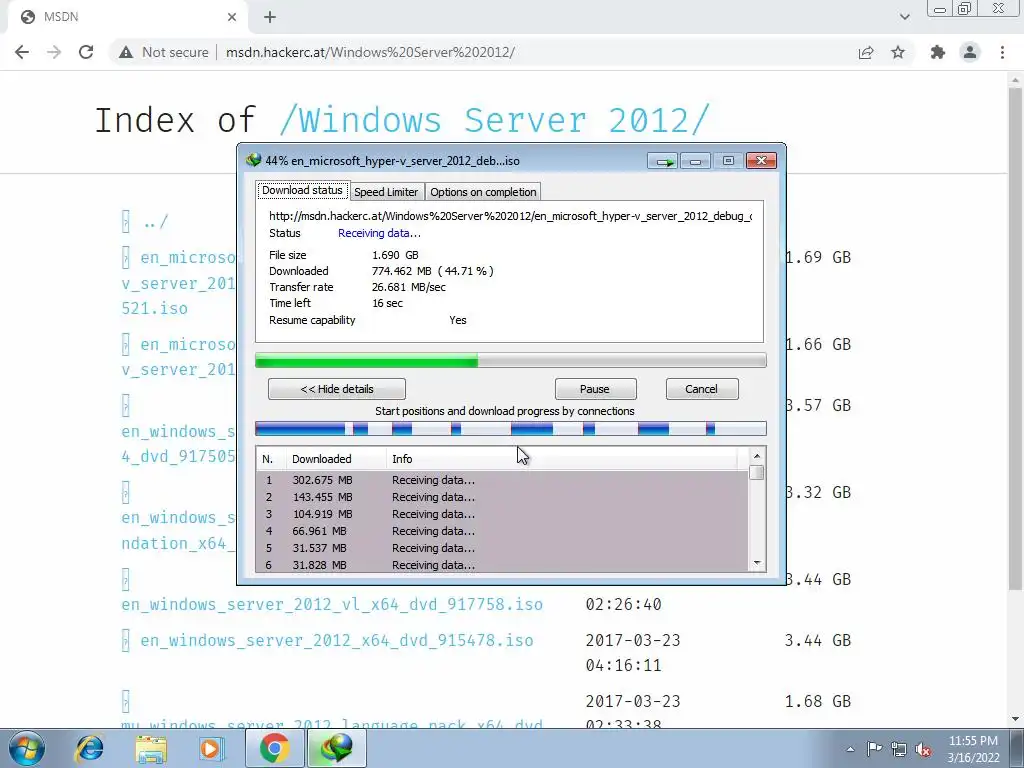Switch to the Download status tab

tap(302, 191)
